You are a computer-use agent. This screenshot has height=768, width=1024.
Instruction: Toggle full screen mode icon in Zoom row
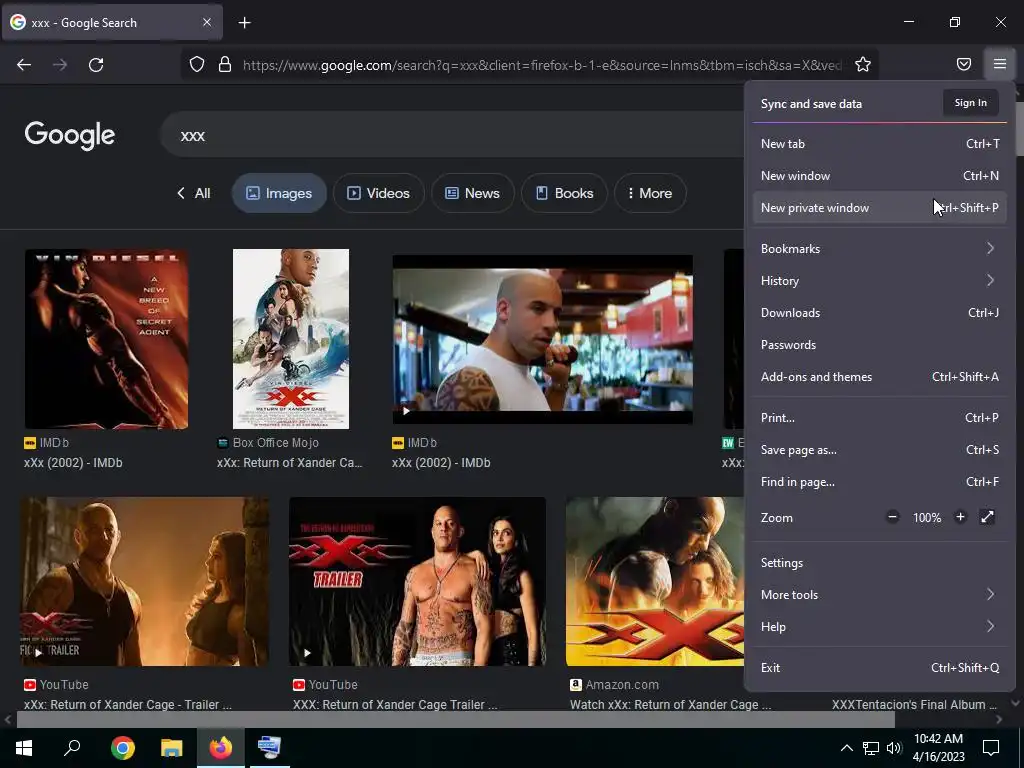[x=987, y=517]
